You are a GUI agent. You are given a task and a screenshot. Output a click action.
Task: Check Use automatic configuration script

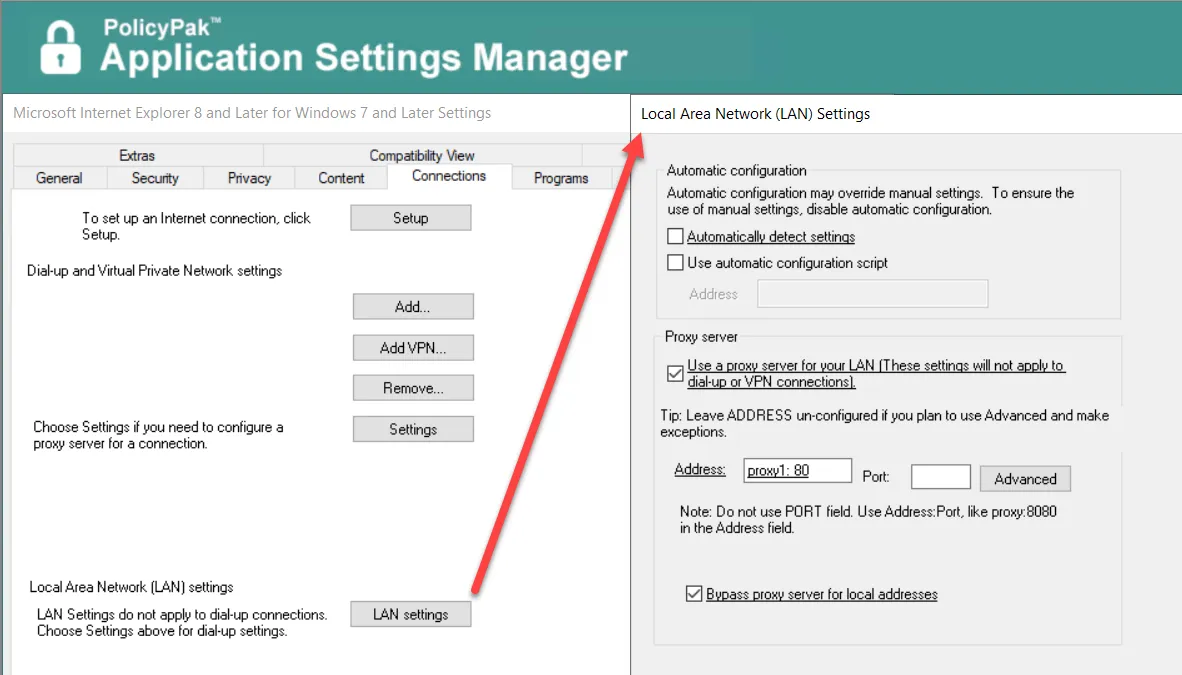click(x=675, y=262)
